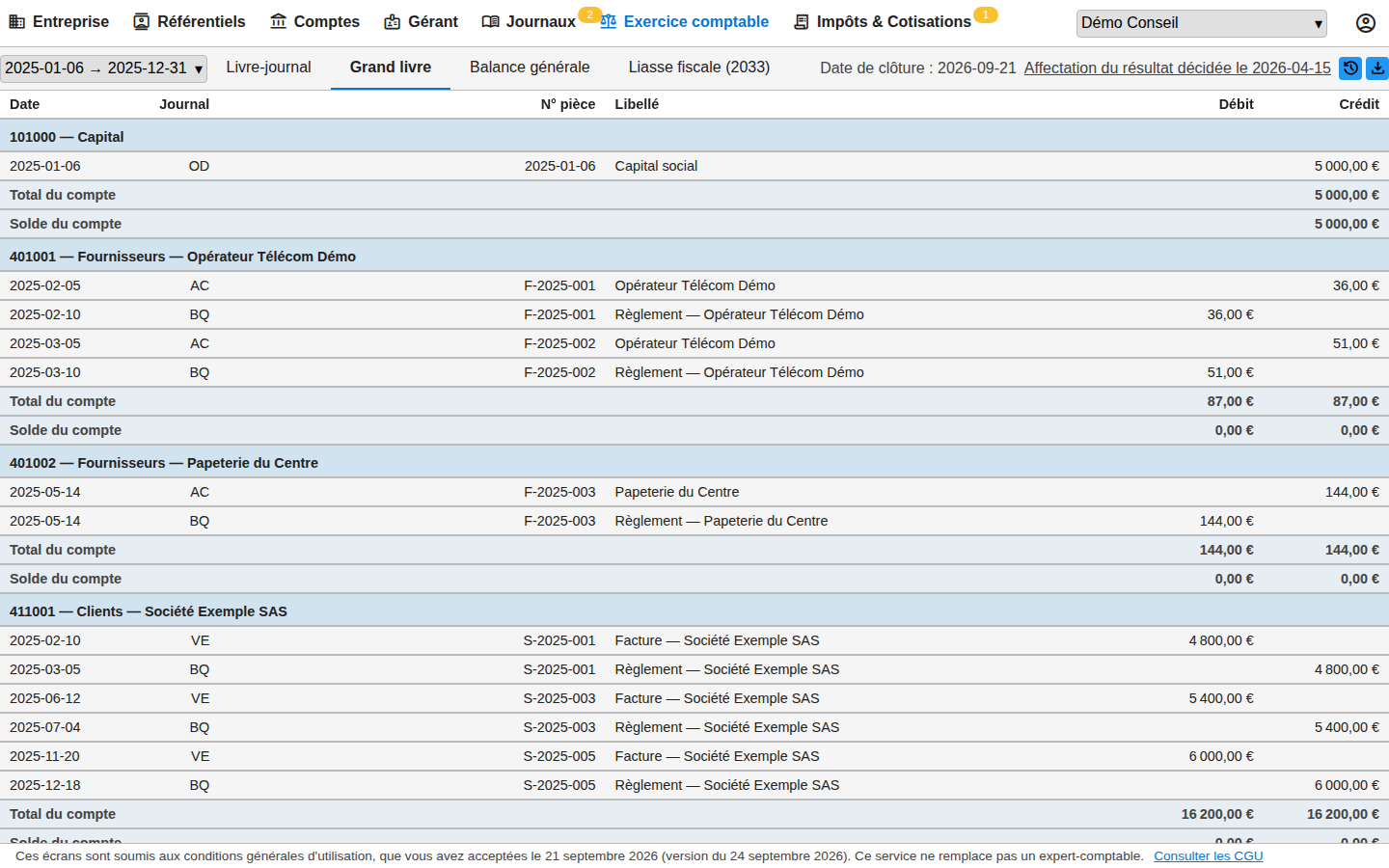Click the history icon button
This screenshot has width=1389, height=868.
click(x=1350, y=68)
